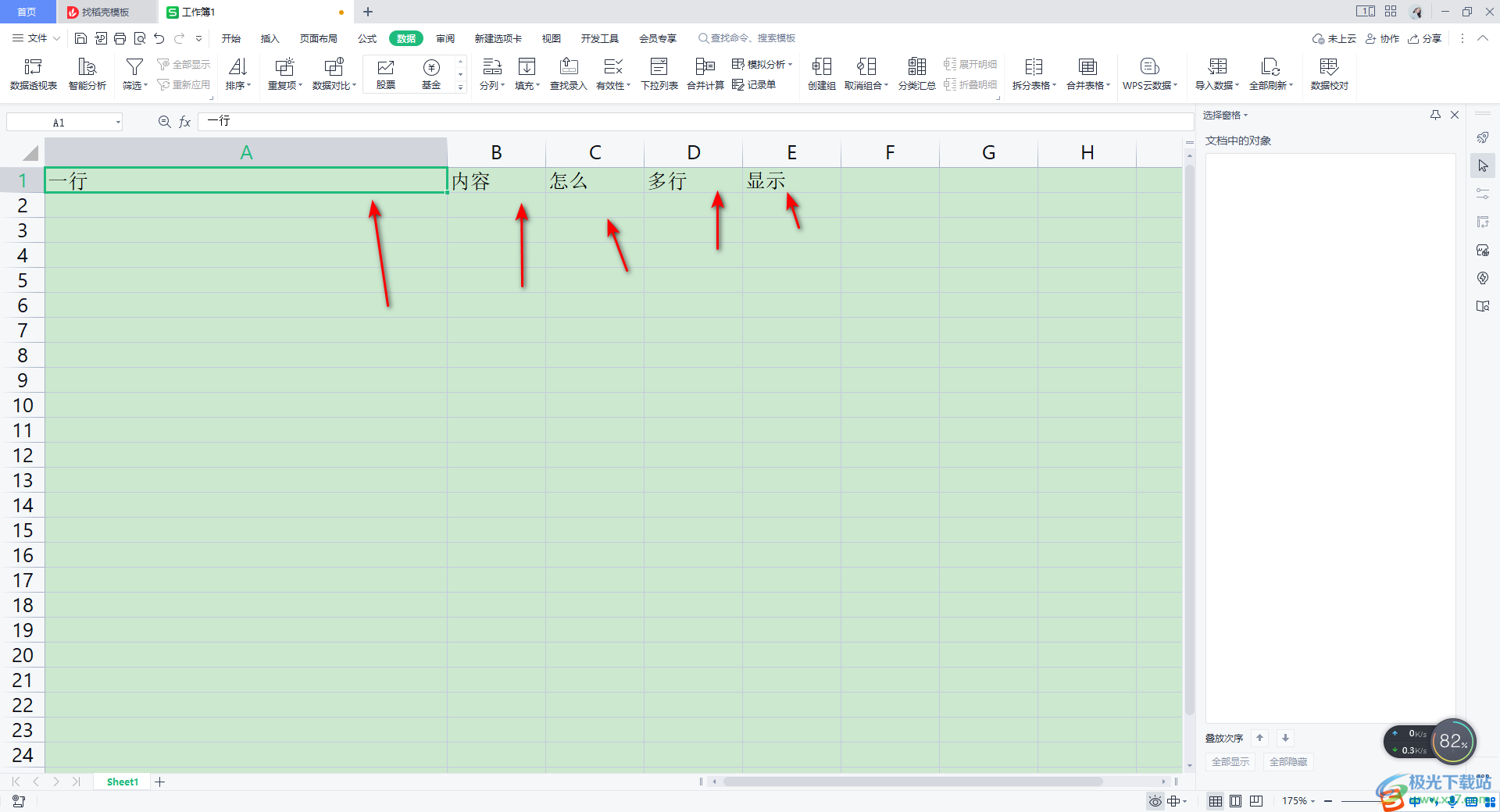Viewport: 1500px width, 812px height.
Task: Click the 查找命令 search box
Action: tap(747, 38)
